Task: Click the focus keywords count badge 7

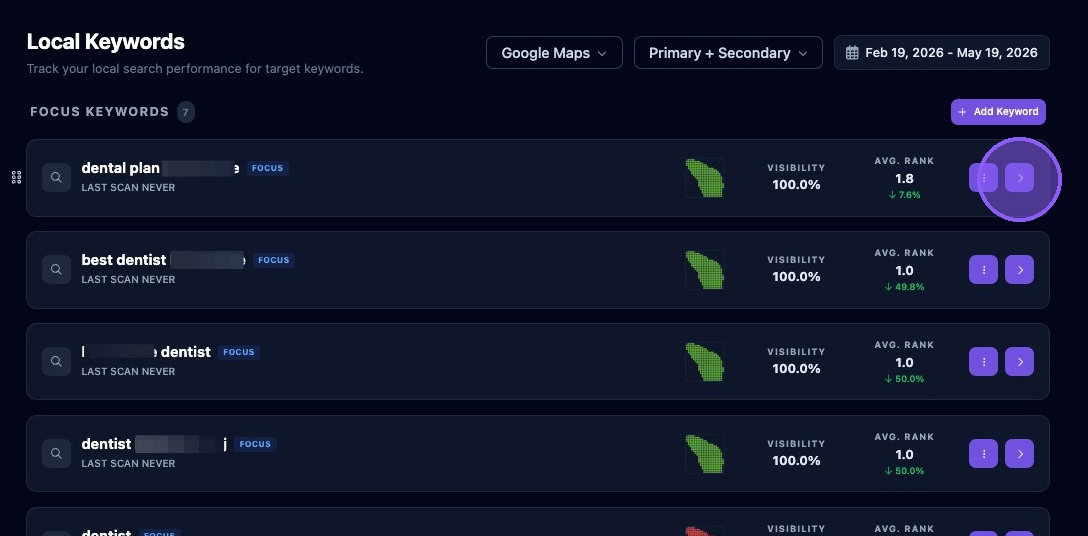Action: pyautogui.click(x=185, y=112)
